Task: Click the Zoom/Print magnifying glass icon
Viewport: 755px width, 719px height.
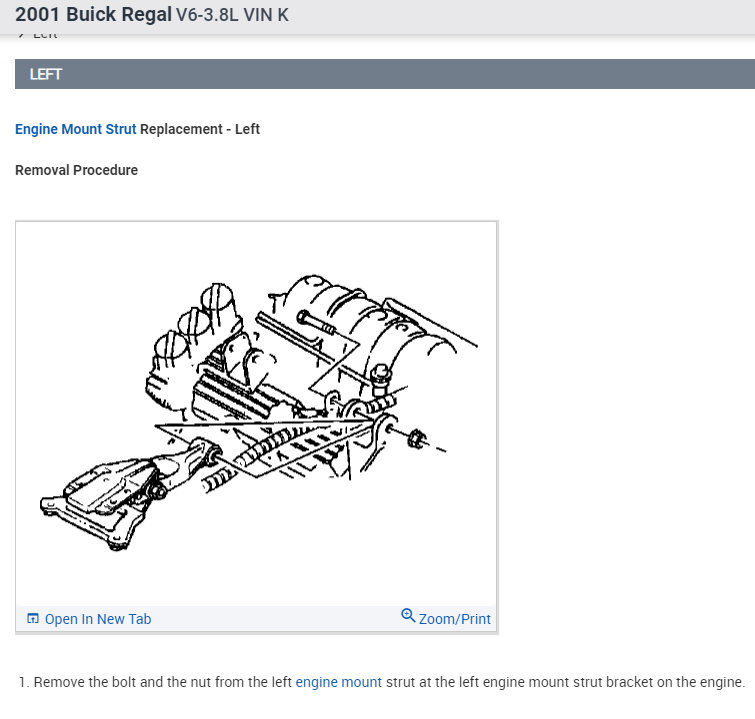Action: point(408,615)
